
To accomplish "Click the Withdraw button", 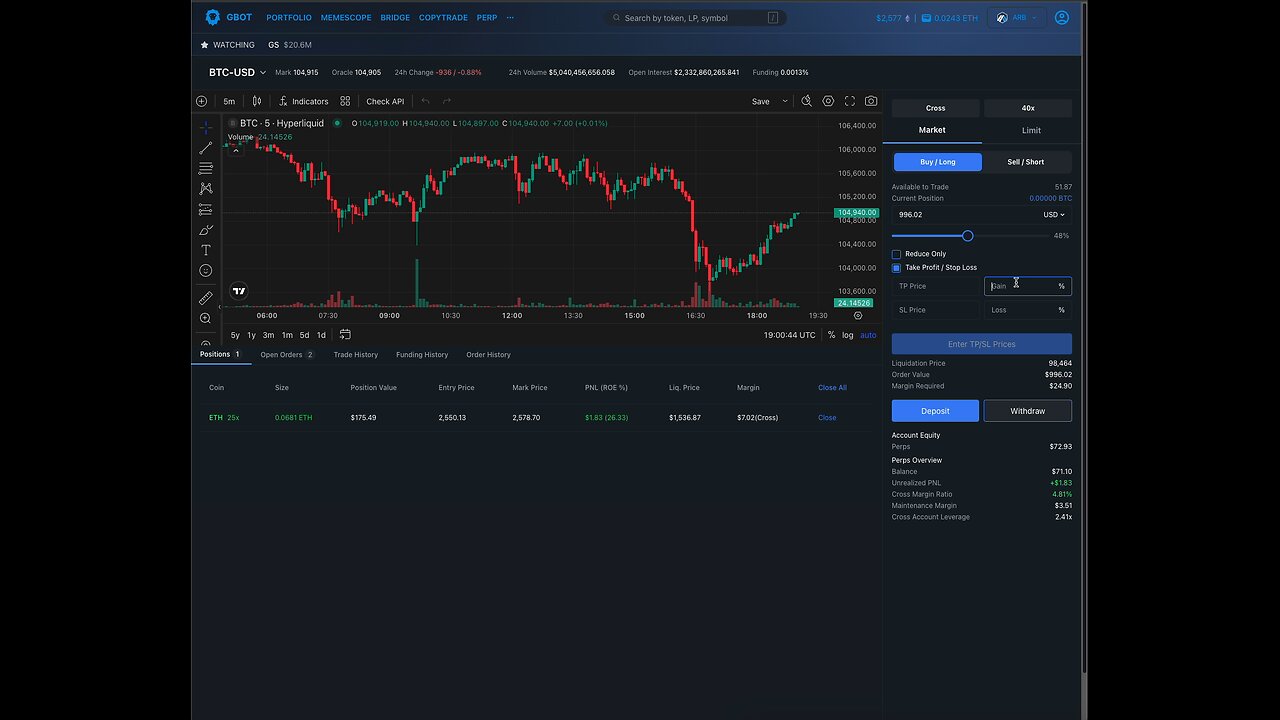I will click(x=1027, y=411).
